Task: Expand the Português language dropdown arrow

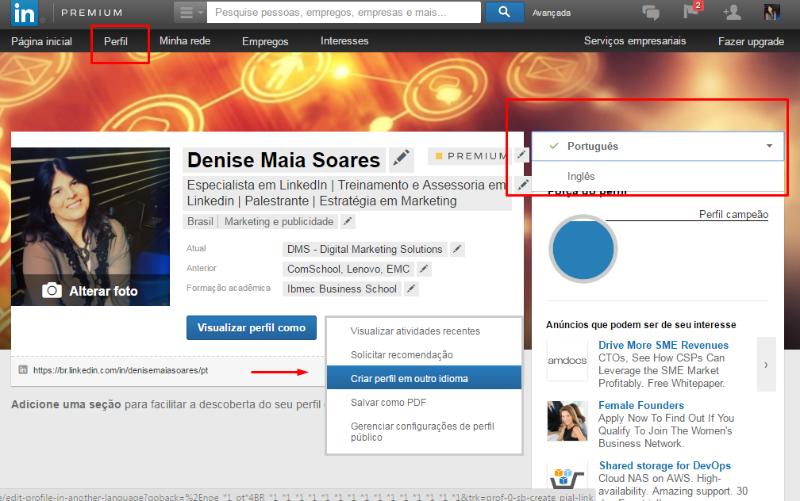Action: (769, 146)
